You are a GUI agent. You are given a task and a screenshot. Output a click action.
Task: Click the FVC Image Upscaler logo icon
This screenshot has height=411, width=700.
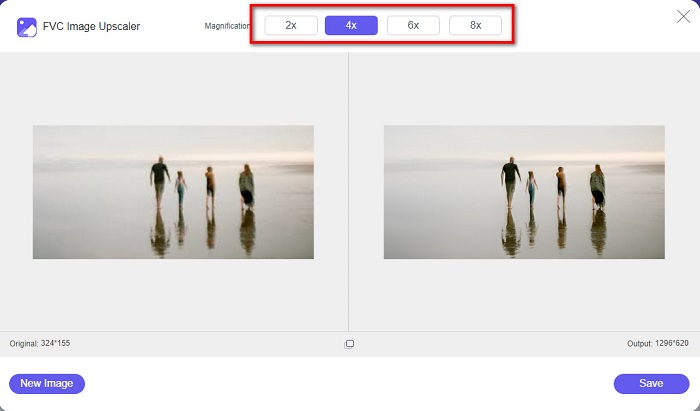pyautogui.click(x=27, y=26)
